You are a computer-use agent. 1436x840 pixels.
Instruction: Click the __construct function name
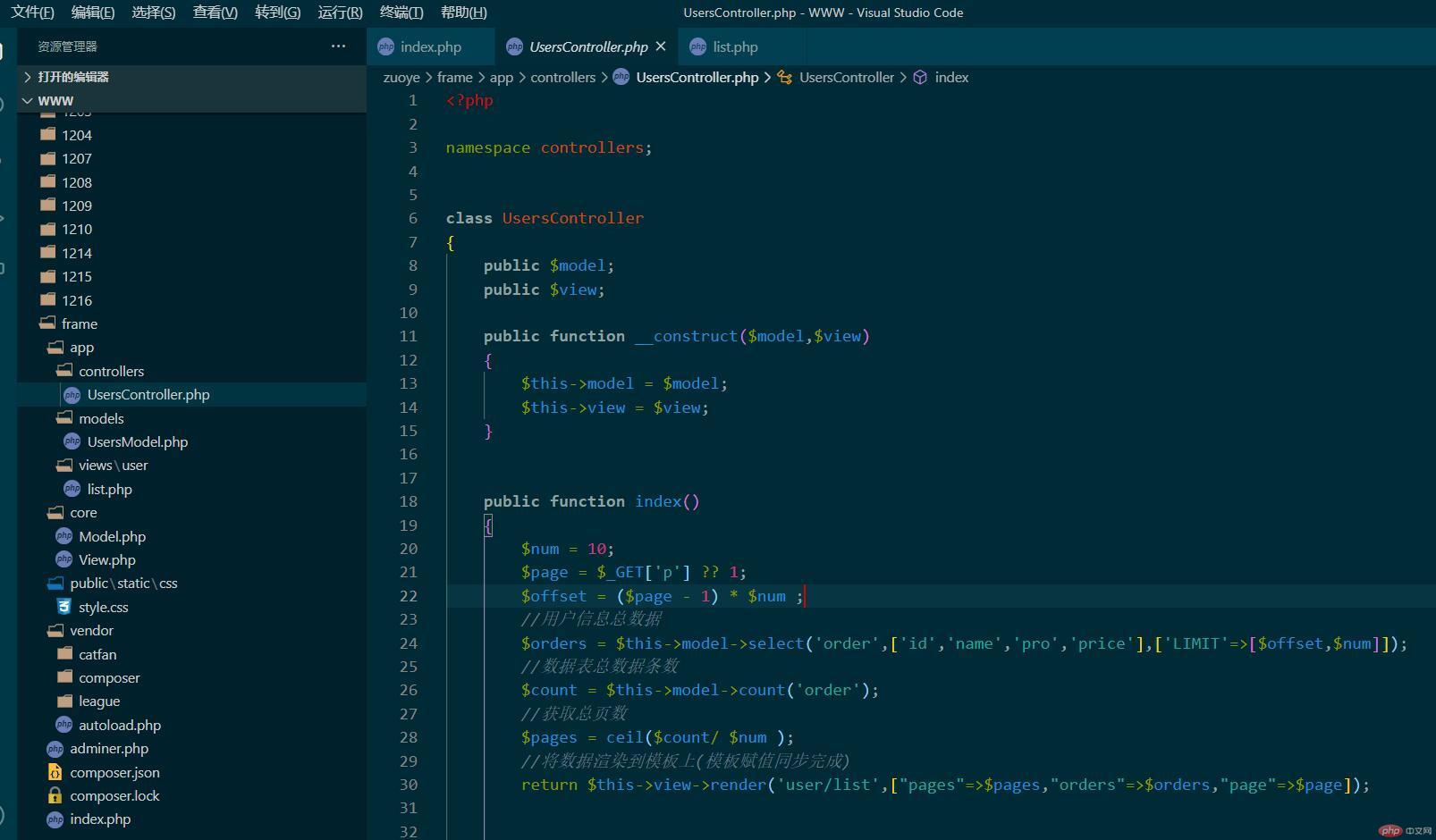pyautogui.click(x=687, y=336)
